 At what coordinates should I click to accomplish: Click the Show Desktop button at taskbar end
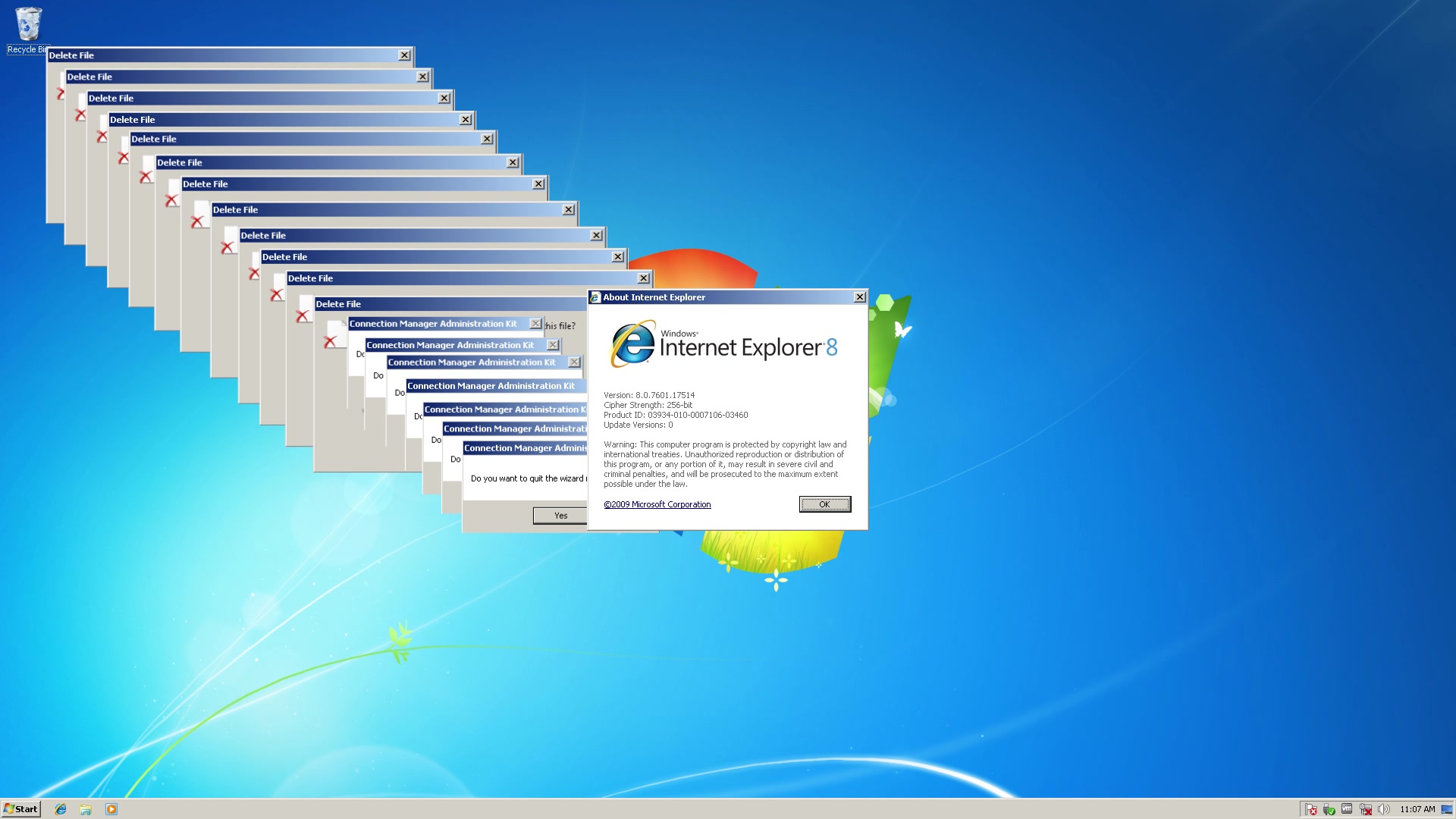point(1447,809)
